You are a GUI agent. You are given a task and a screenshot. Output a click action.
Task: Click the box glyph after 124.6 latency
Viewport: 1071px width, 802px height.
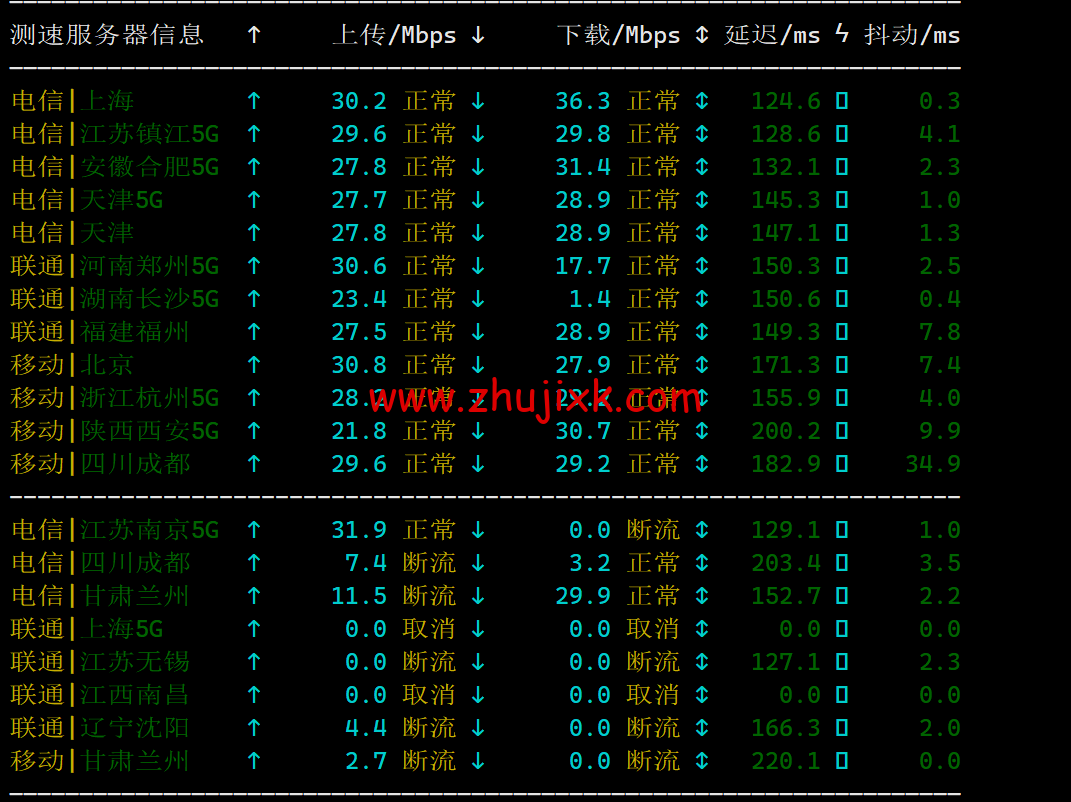pyautogui.click(x=842, y=101)
